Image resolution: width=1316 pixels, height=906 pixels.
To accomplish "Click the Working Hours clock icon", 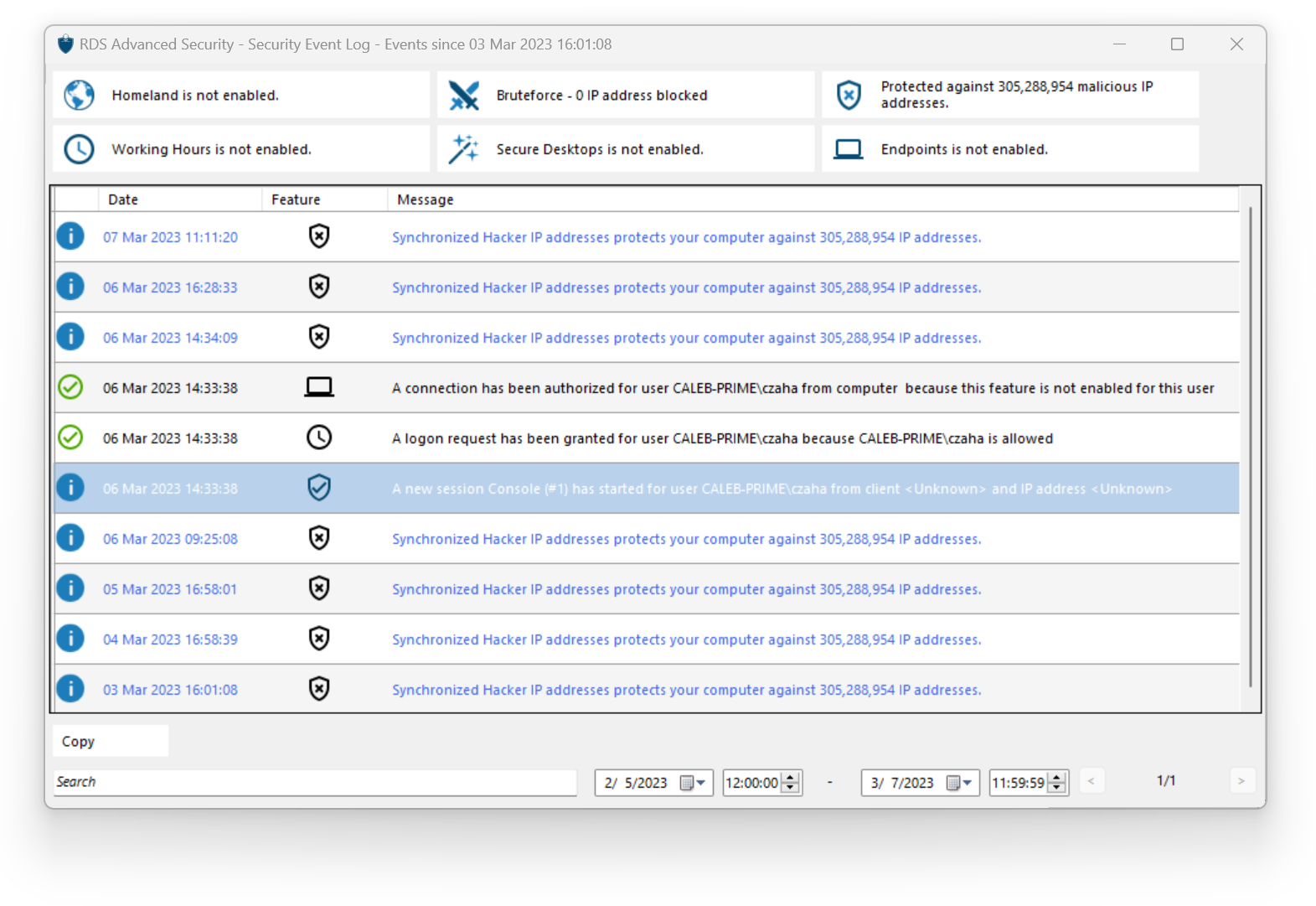I will click(x=80, y=149).
